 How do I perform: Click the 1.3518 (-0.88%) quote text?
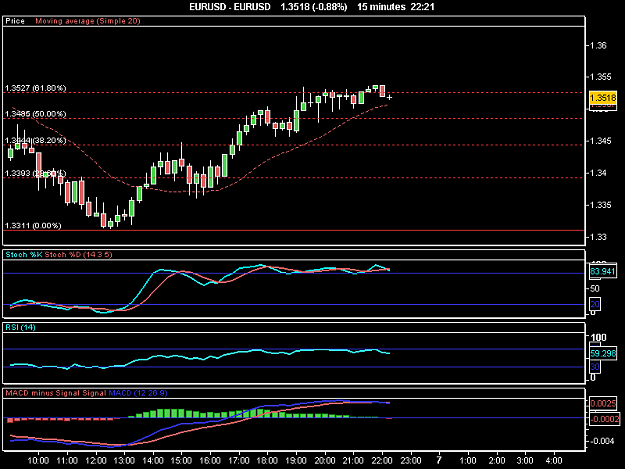click(x=314, y=7)
